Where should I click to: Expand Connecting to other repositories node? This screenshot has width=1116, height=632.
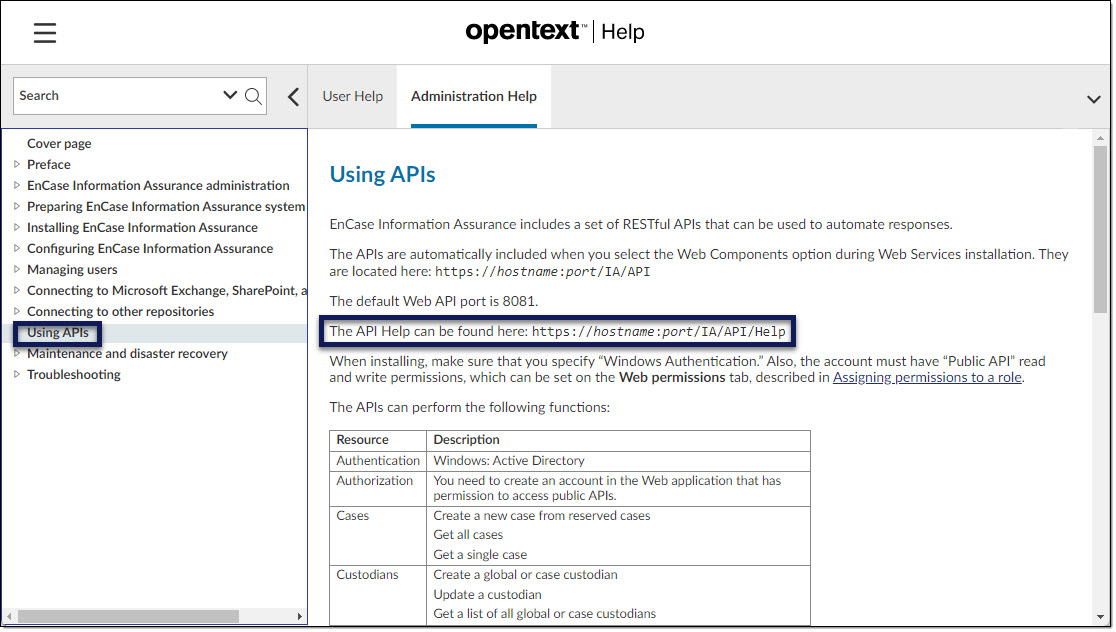pos(17,311)
